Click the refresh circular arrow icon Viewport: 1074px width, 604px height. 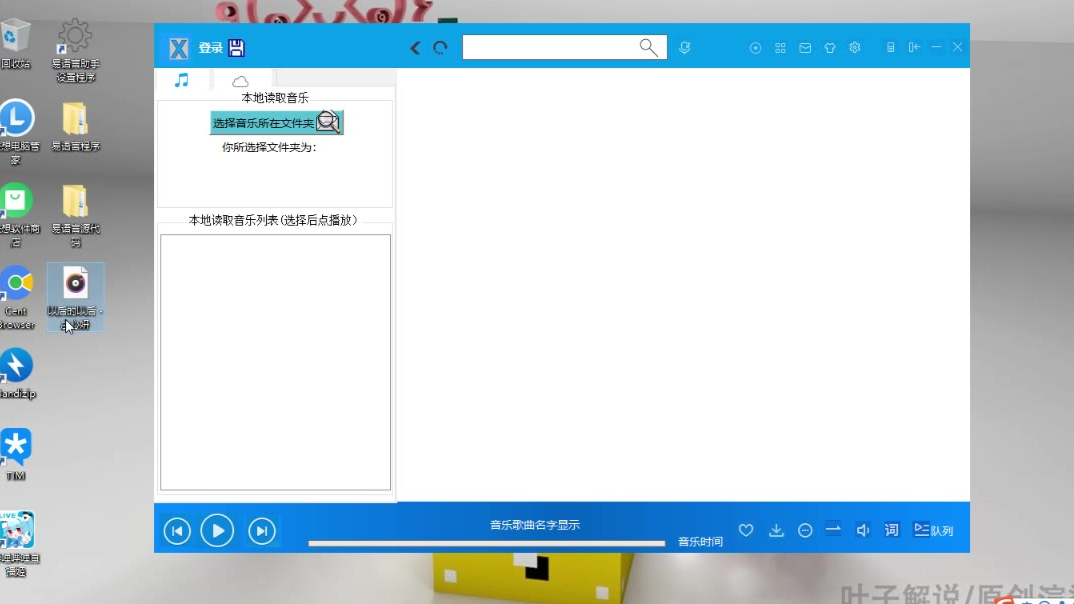[440, 48]
